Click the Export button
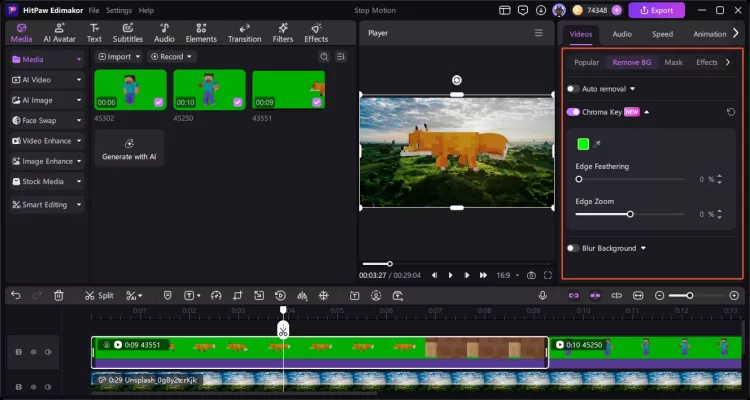Viewport: 750px width, 400px height. [x=657, y=10]
